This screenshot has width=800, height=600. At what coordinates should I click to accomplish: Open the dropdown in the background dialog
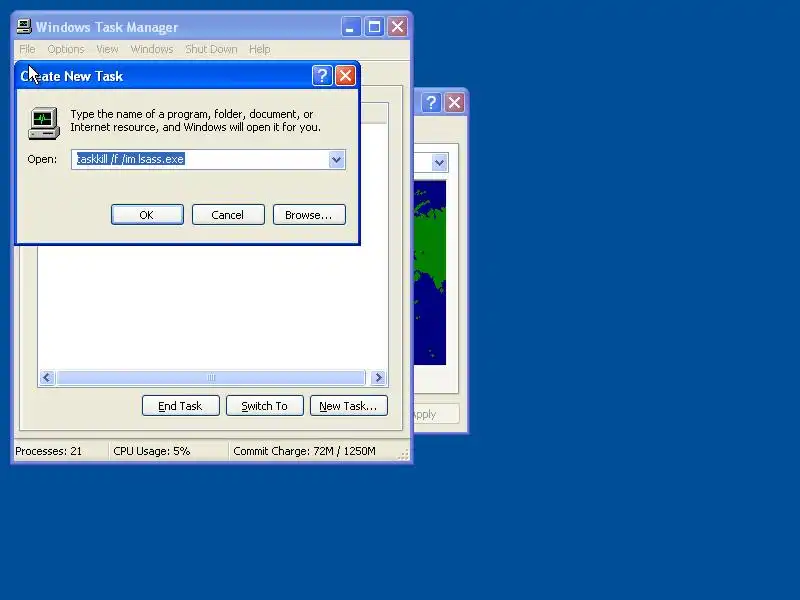pos(439,163)
